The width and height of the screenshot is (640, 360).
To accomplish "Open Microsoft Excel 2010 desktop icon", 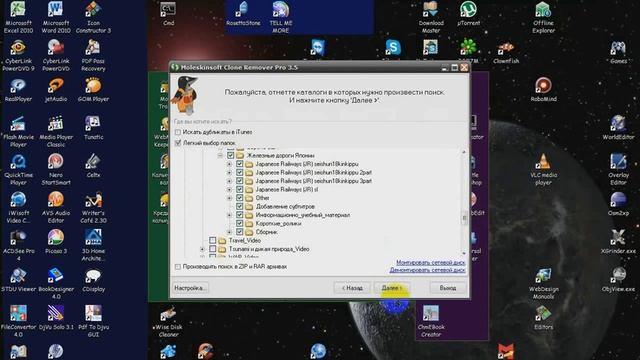I will (x=18, y=17).
